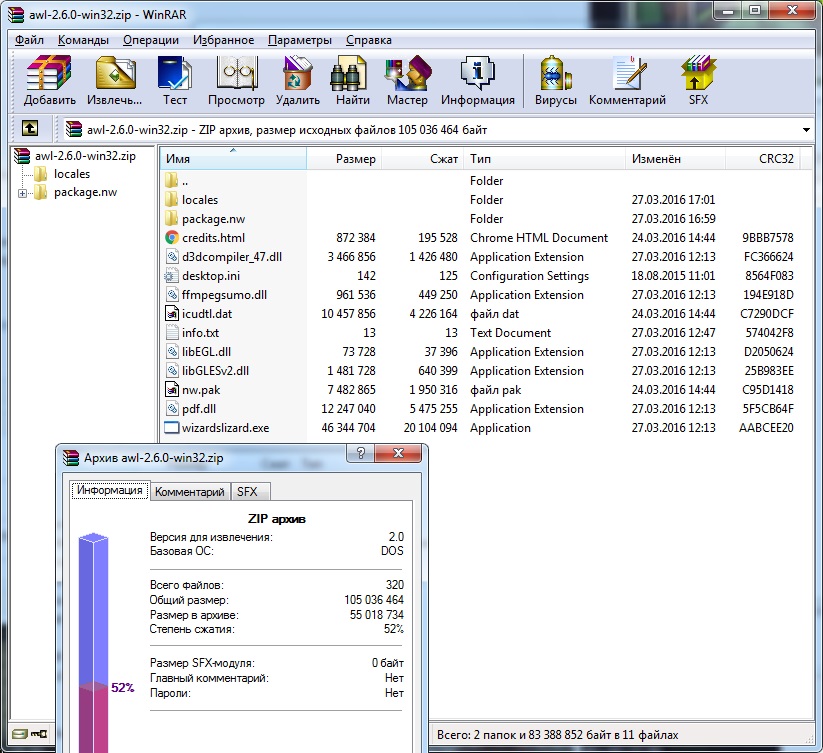Open the Избранное menu
This screenshot has width=823, height=753.
223,40
